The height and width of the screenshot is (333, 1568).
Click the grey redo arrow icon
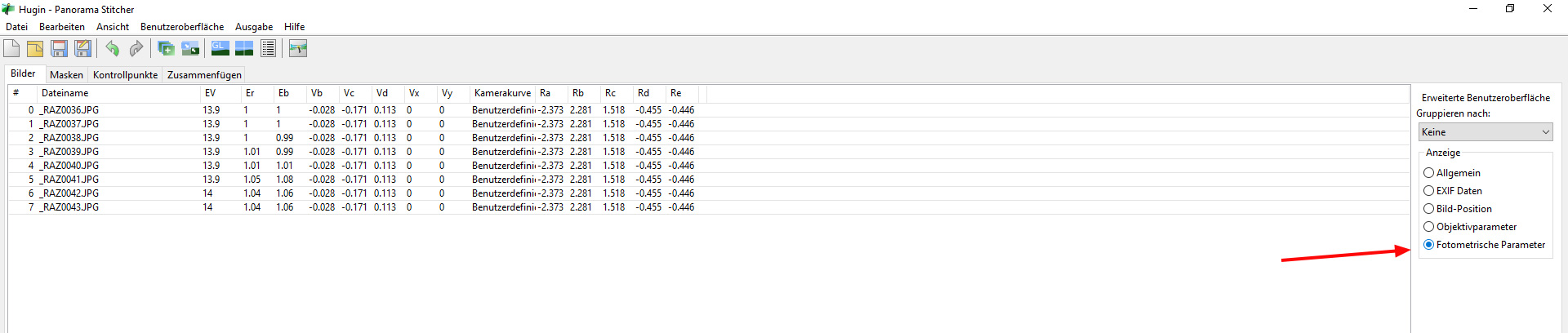tap(136, 49)
